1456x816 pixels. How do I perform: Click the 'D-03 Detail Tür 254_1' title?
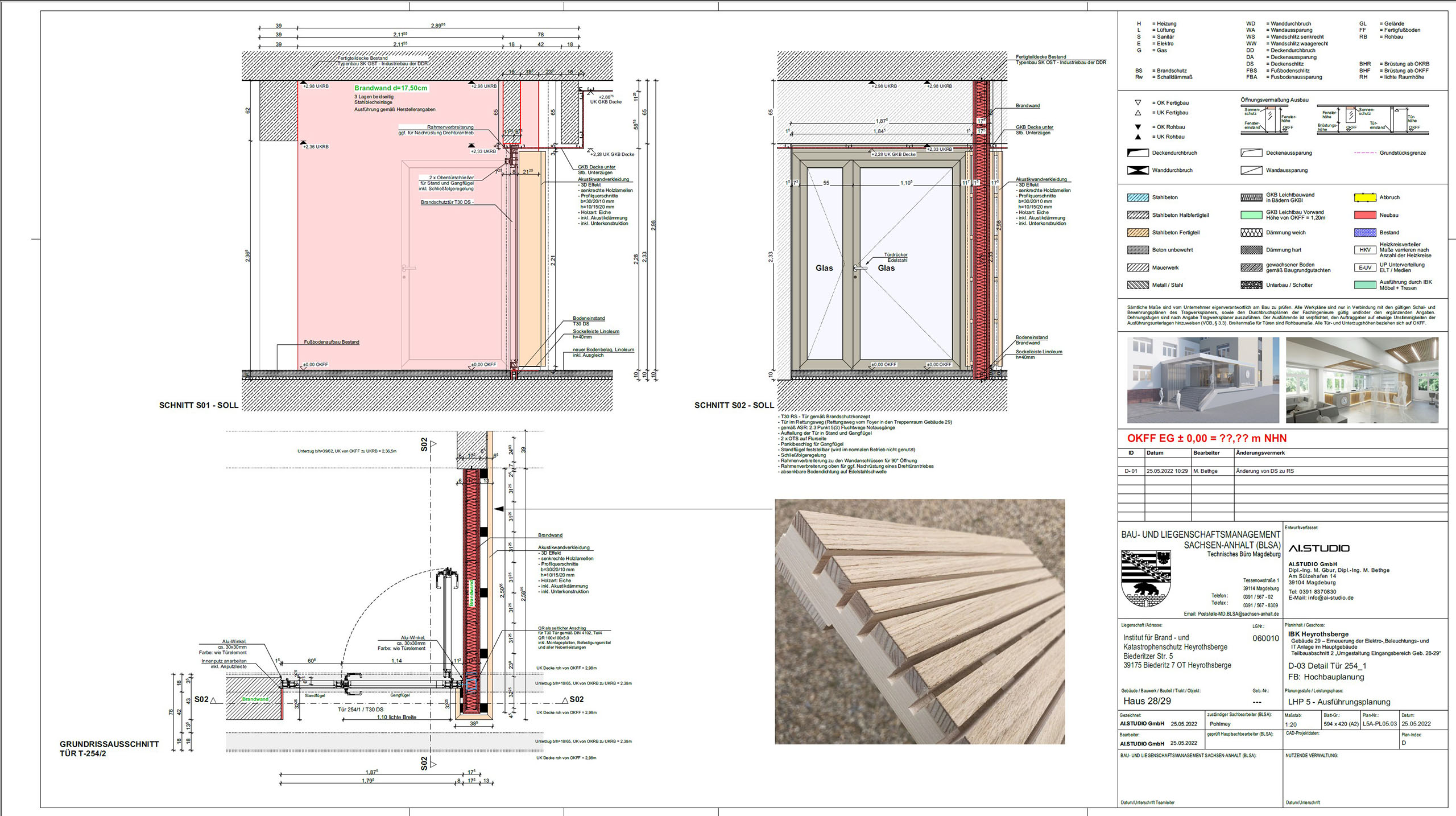[1327, 666]
